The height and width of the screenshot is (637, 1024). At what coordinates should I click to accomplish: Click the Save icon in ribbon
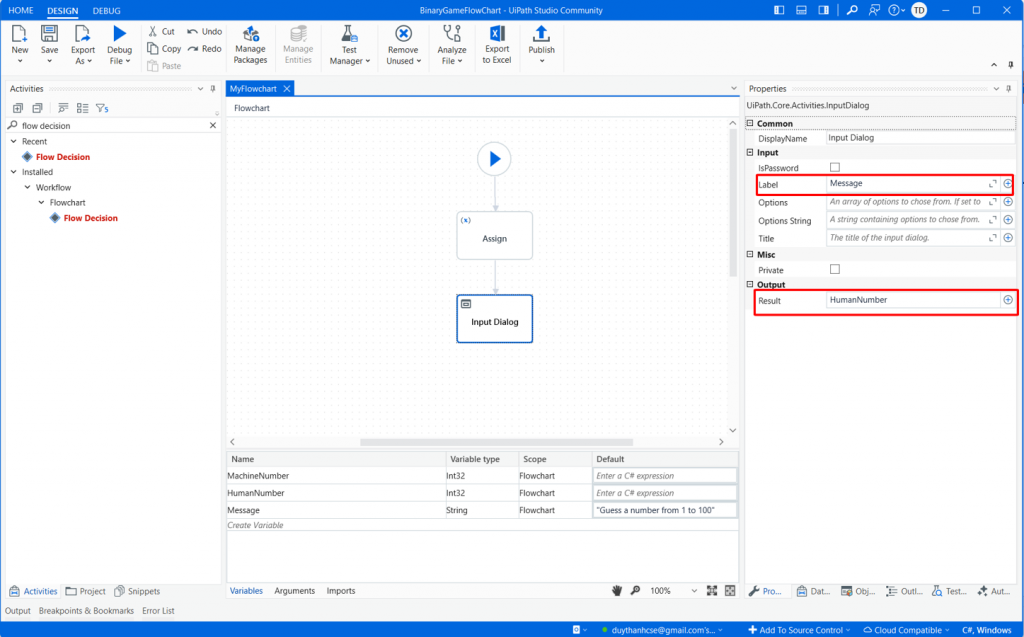pyautogui.click(x=49, y=34)
